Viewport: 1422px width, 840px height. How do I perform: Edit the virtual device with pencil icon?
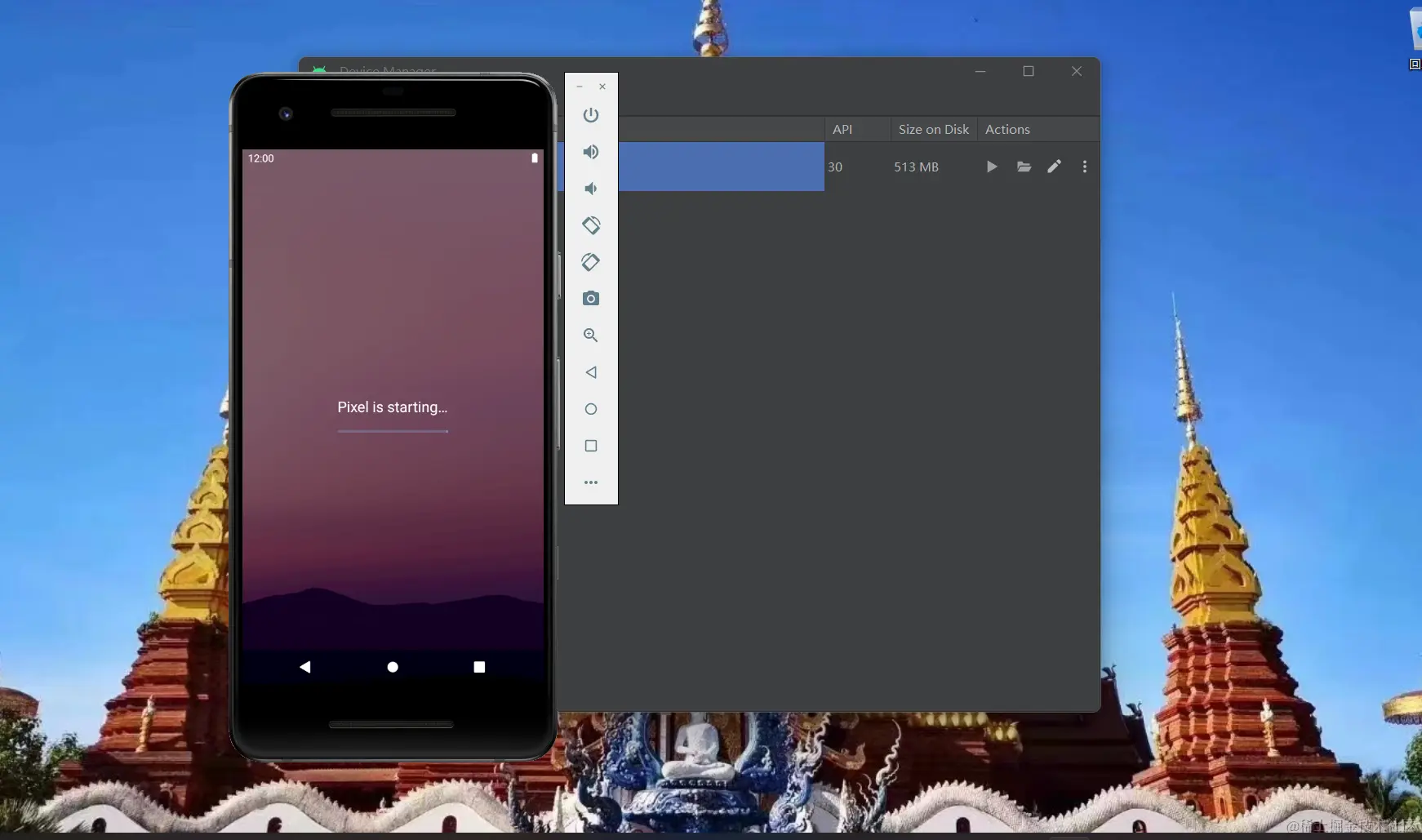(1055, 167)
